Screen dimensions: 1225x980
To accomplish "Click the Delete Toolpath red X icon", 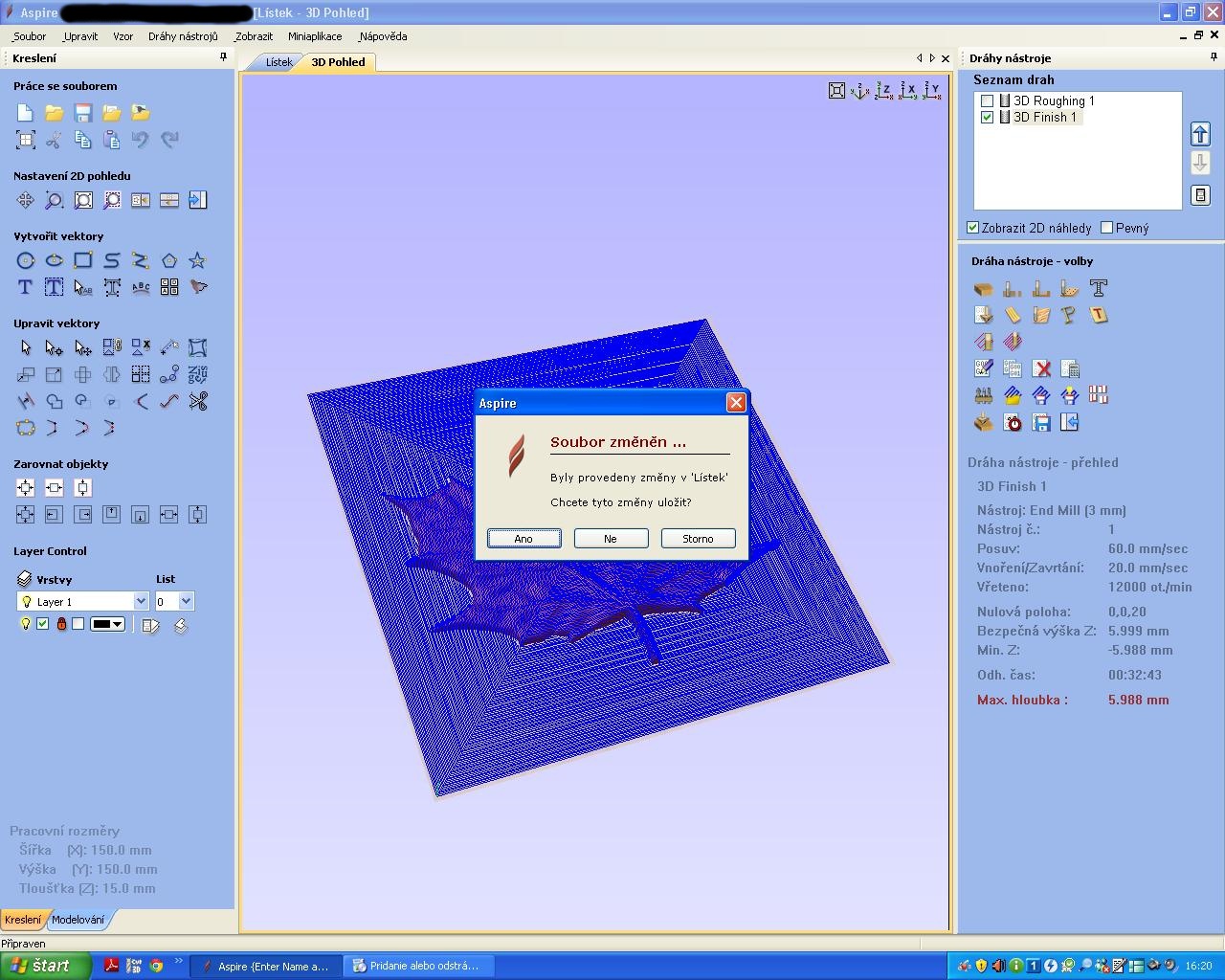I will [x=1041, y=368].
